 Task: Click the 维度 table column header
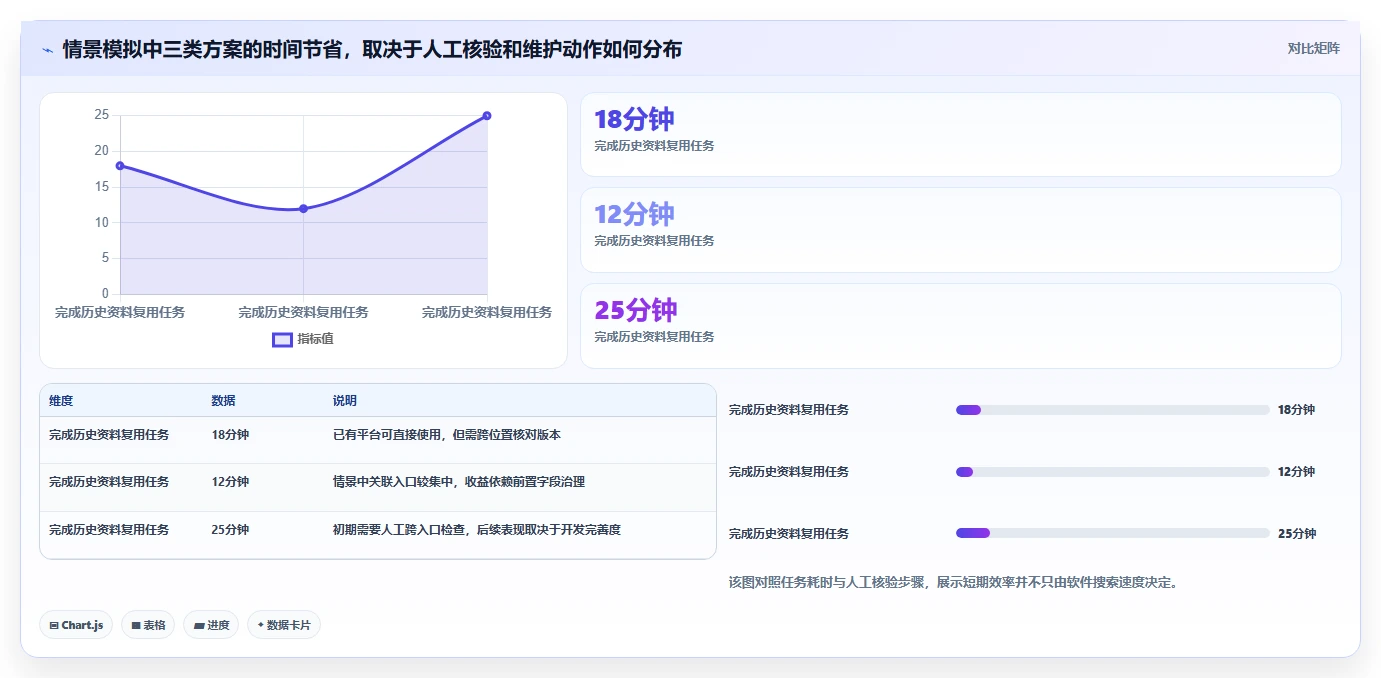(x=61, y=401)
